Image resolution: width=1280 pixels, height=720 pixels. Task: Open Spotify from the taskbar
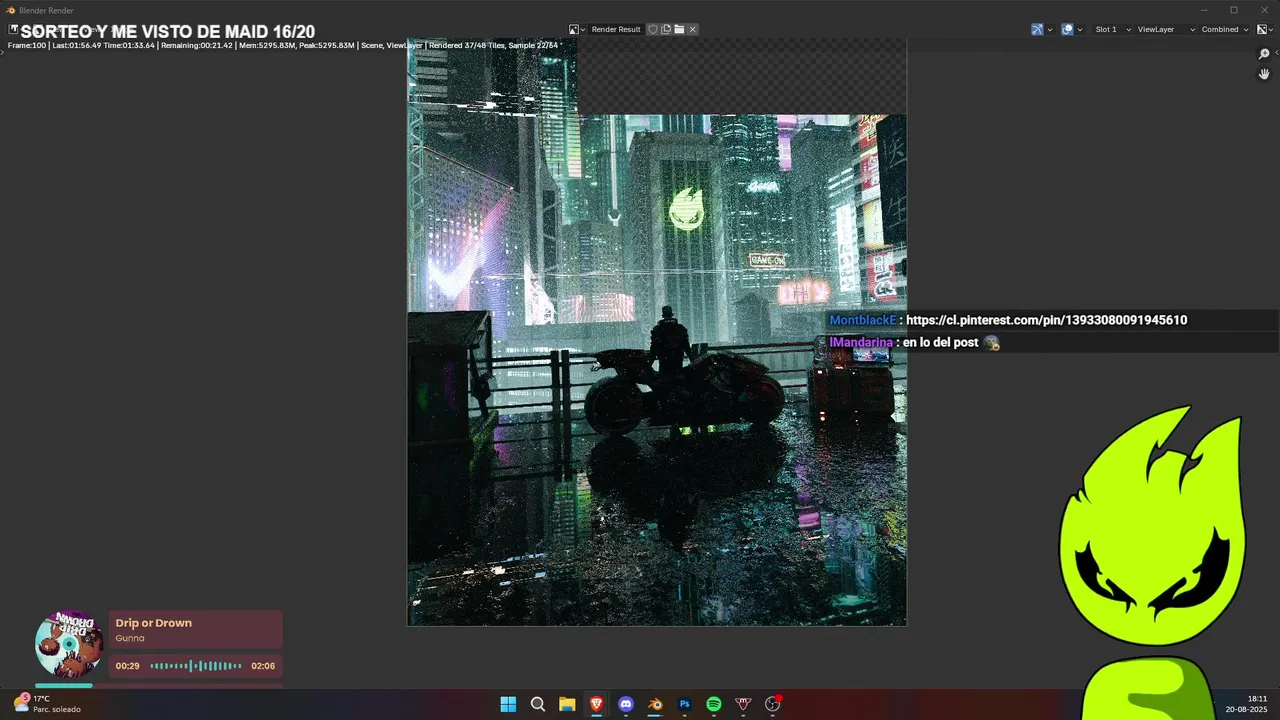[x=714, y=704]
